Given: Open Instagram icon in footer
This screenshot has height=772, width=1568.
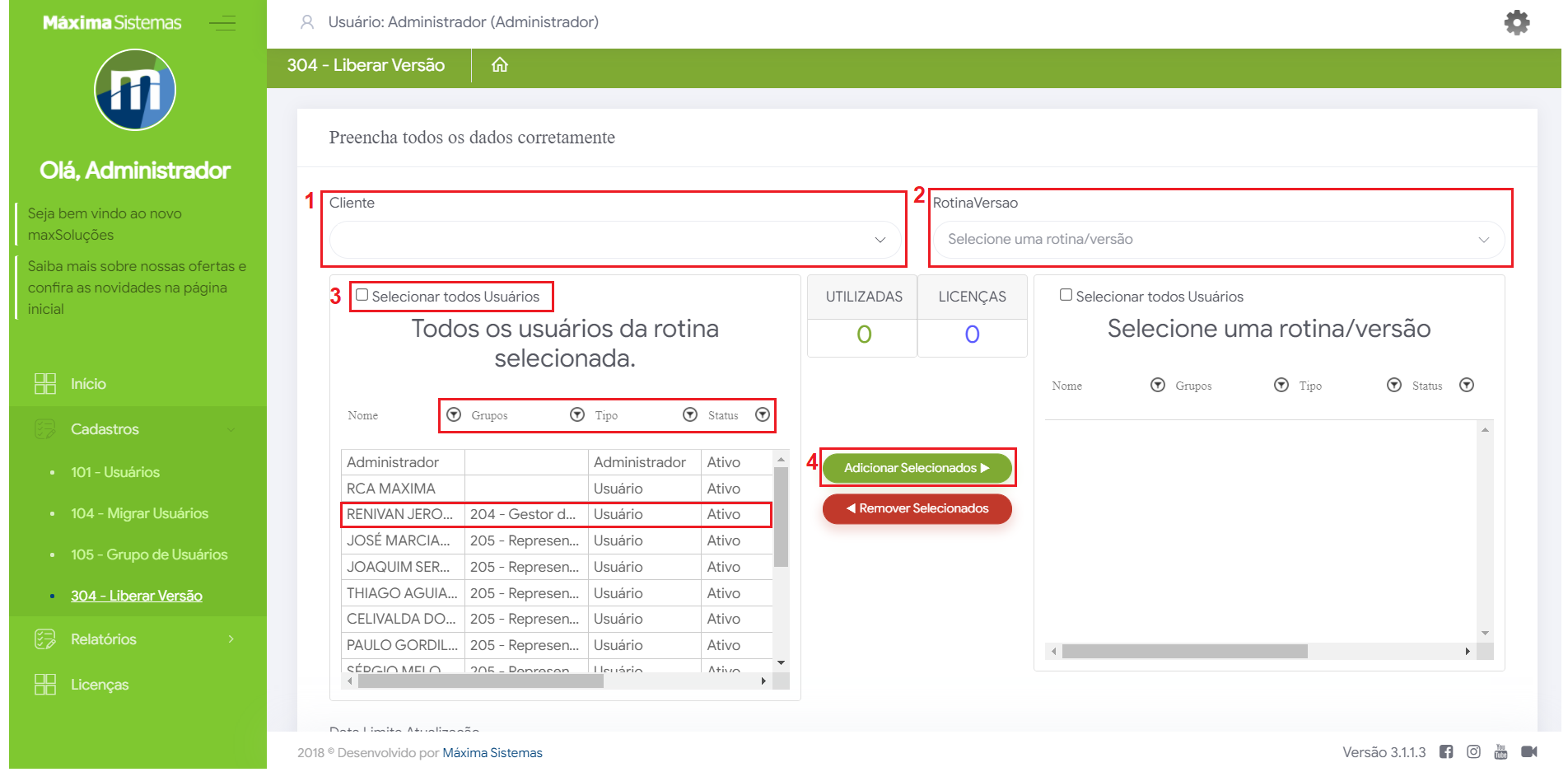Looking at the screenshot, I should pos(1473,751).
